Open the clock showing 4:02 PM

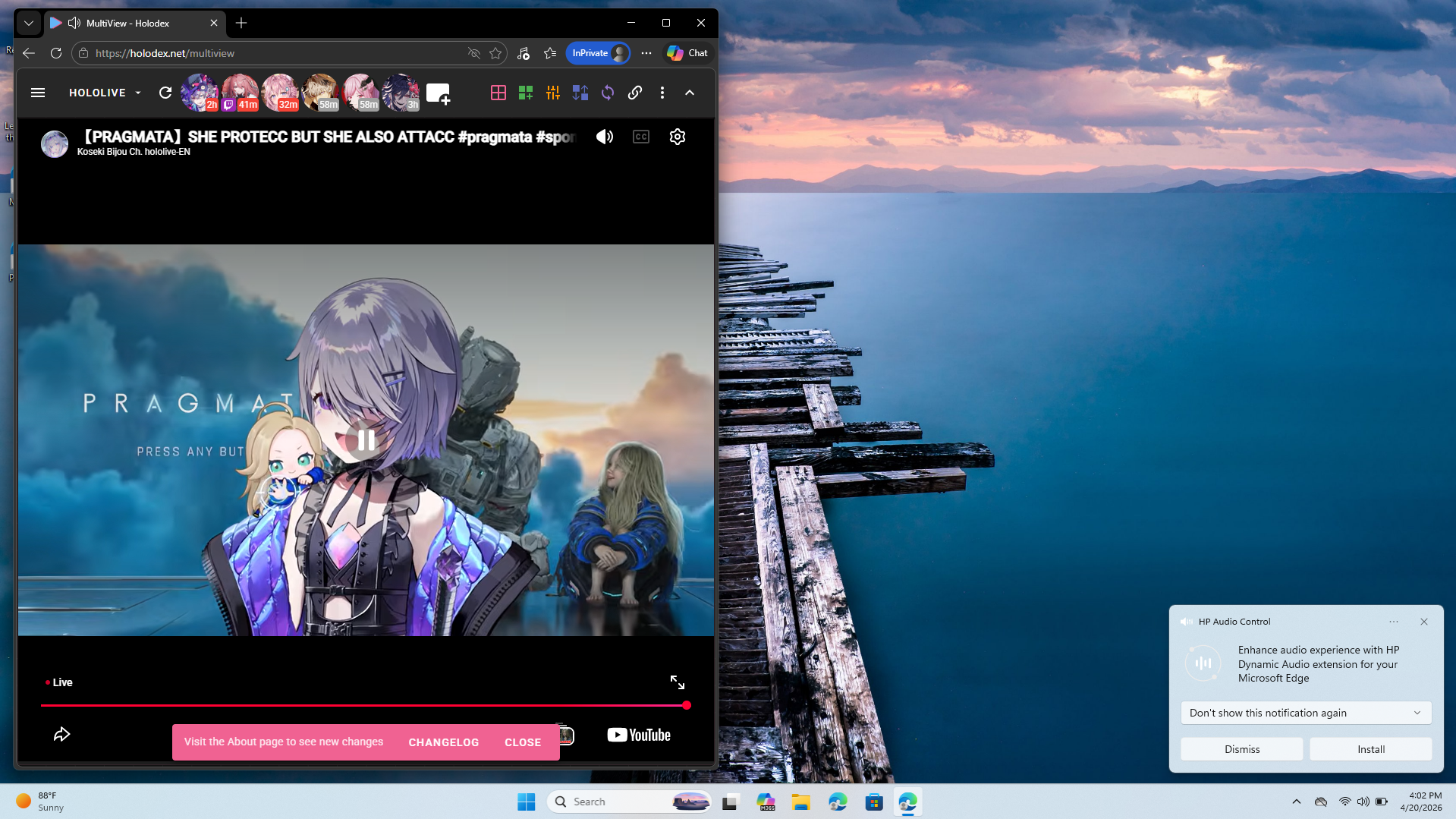click(x=1421, y=802)
